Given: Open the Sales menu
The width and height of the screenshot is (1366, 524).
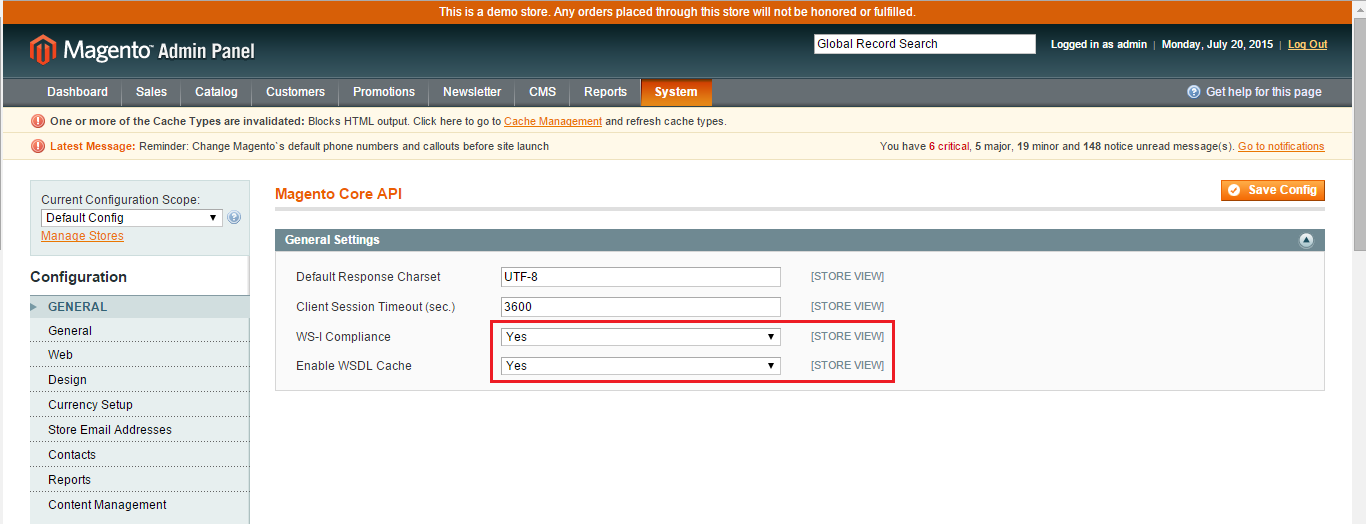Looking at the screenshot, I should tap(151, 92).
